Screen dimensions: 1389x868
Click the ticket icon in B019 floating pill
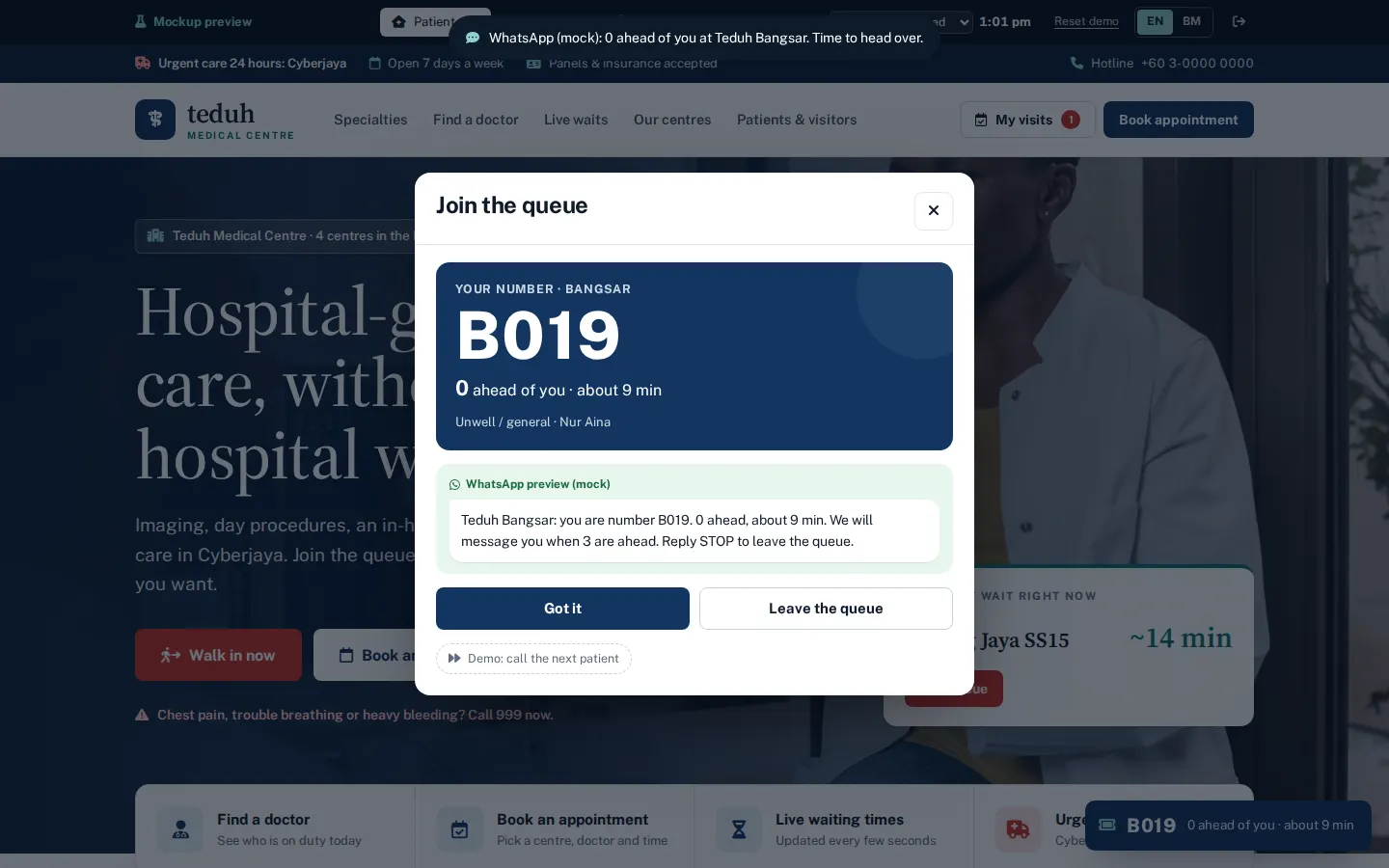pyautogui.click(x=1107, y=825)
